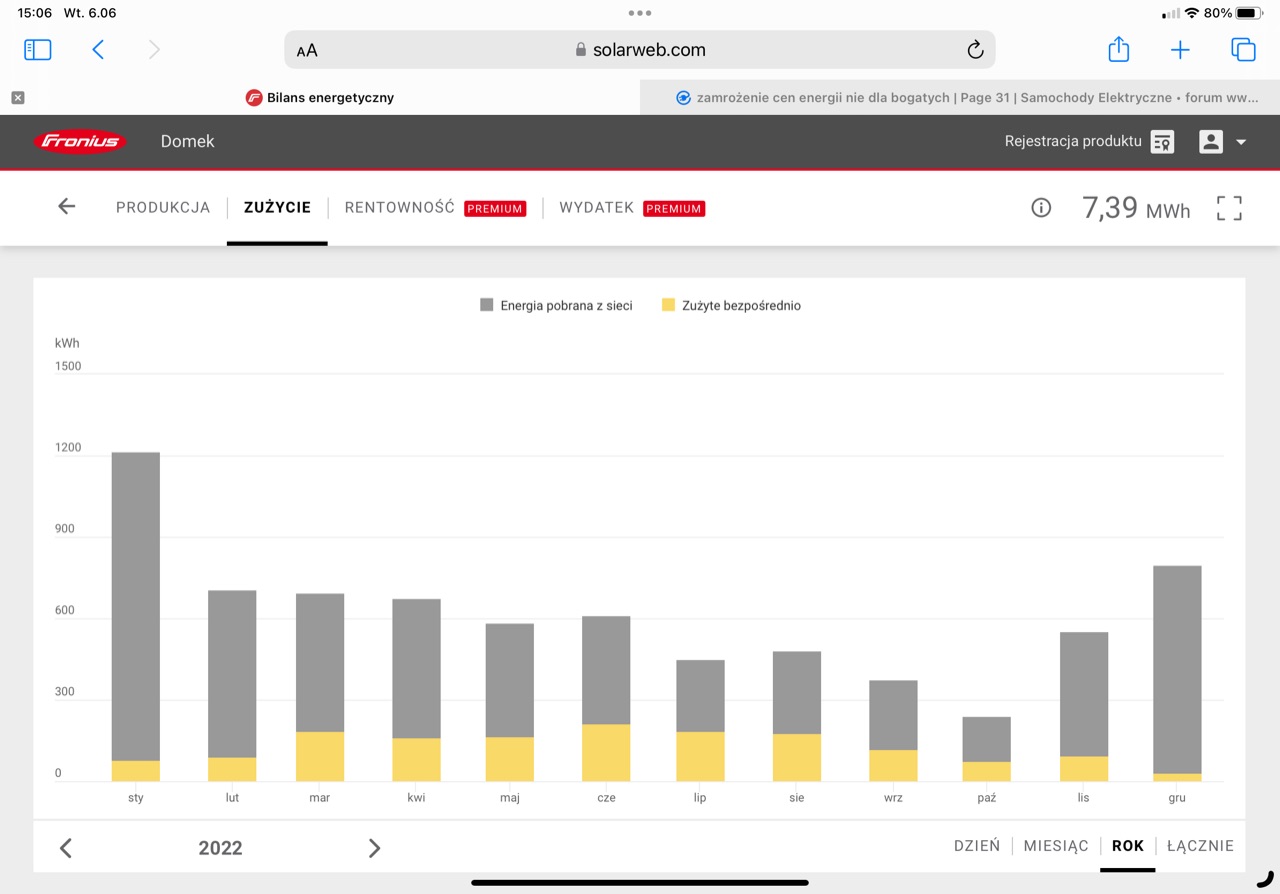Viewport: 1280px width, 894px height.
Task: Open the AA reader text size menu
Action: pos(307,50)
